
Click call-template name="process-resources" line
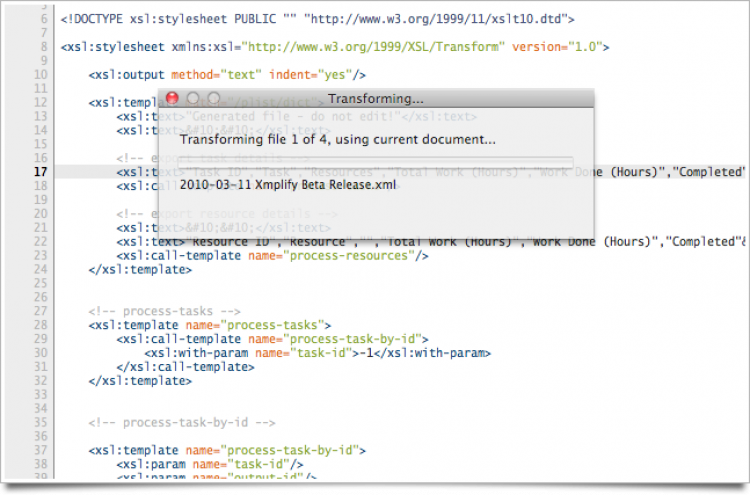(x=273, y=255)
